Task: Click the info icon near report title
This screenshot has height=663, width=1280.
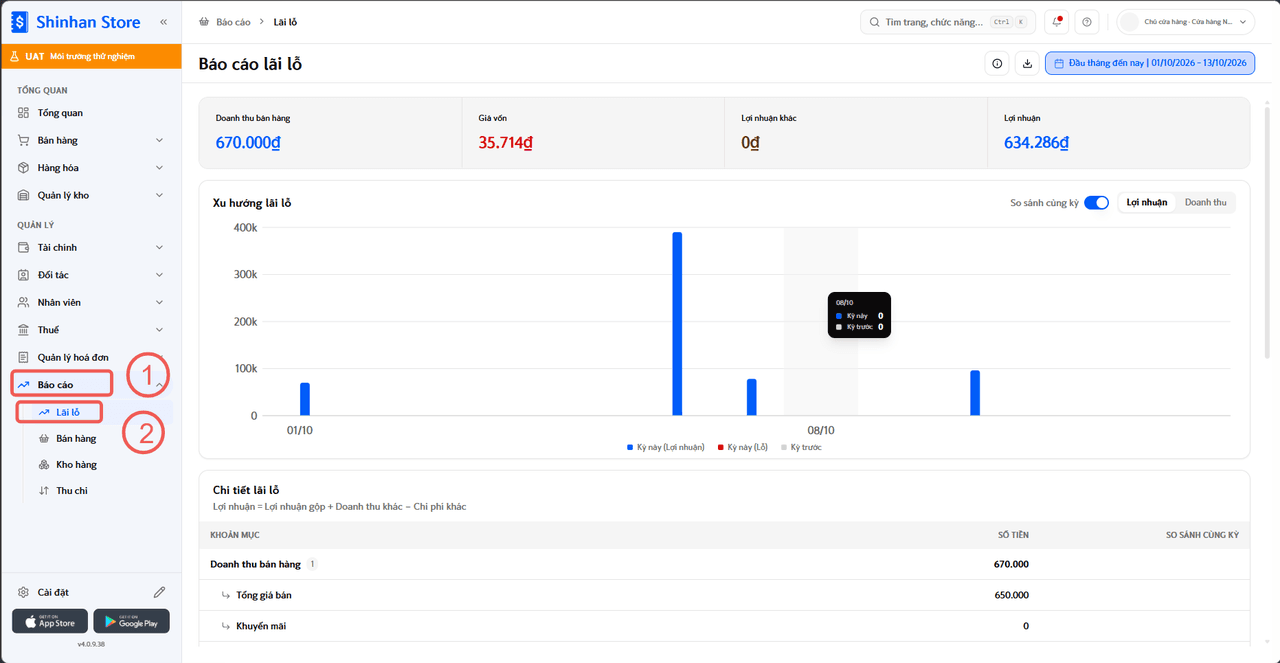Action: pos(997,63)
